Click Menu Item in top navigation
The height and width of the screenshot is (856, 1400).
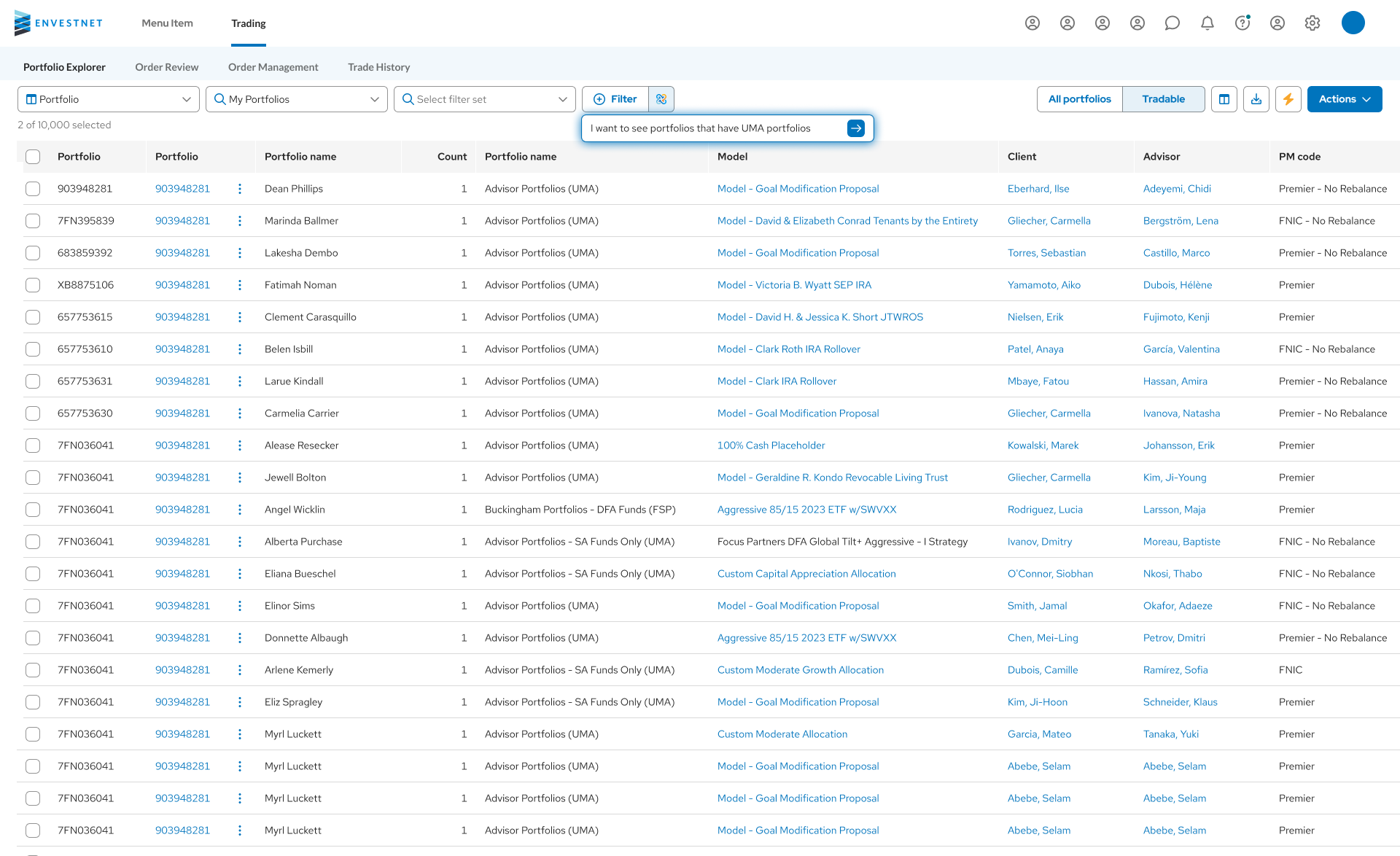167,23
